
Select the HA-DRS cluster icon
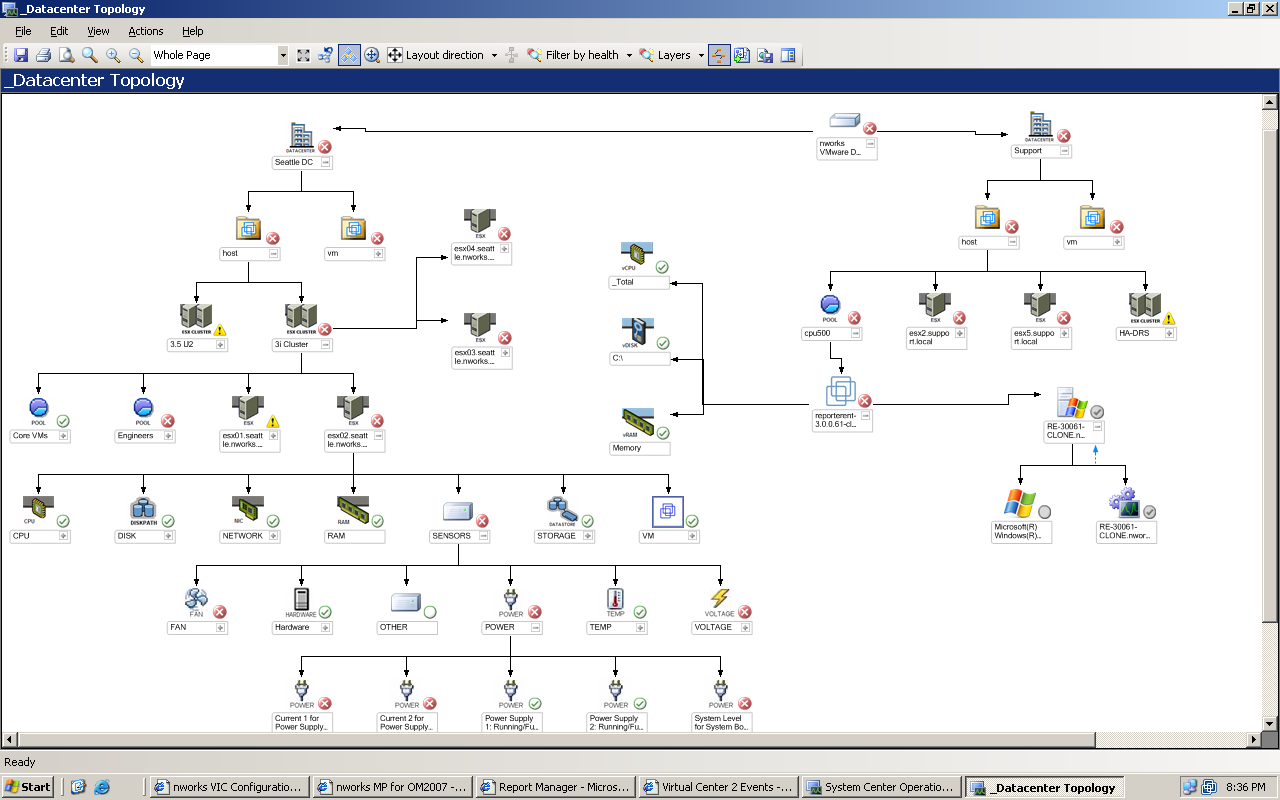coord(1145,309)
